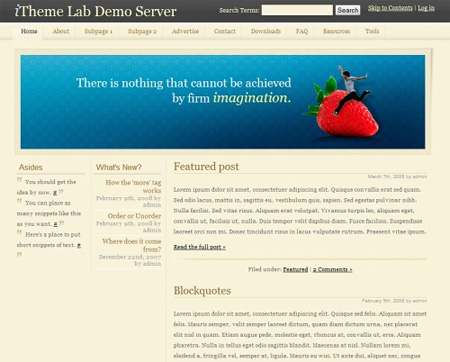This screenshot has width=450, height=362.
Task: Click the Search Terms input field
Action: (x=297, y=10)
